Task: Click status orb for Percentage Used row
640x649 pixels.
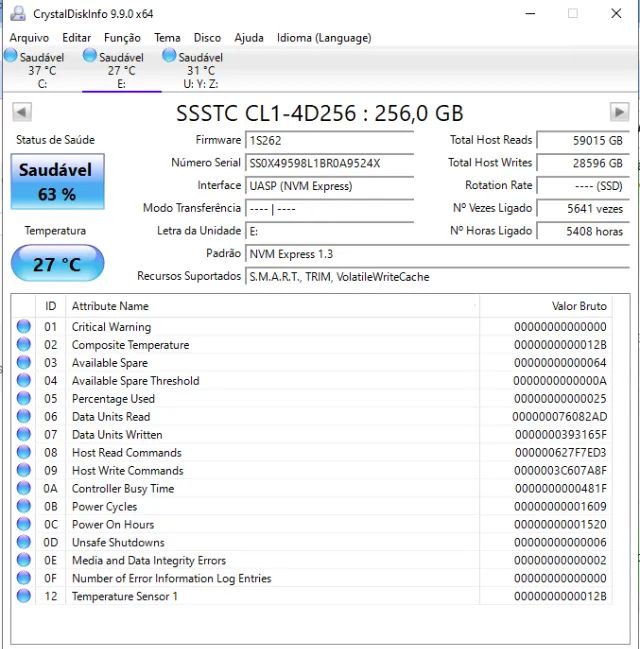Action: click(x=24, y=398)
